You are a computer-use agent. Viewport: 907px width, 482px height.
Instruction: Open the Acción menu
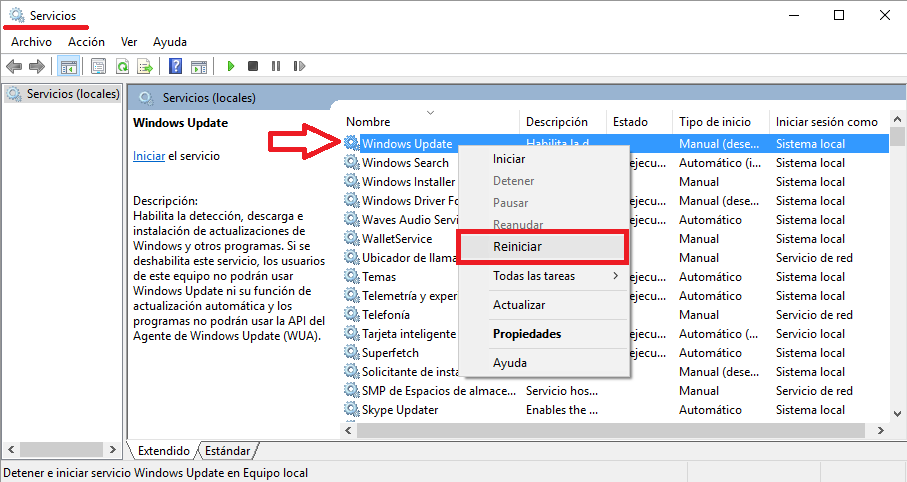[x=86, y=42]
